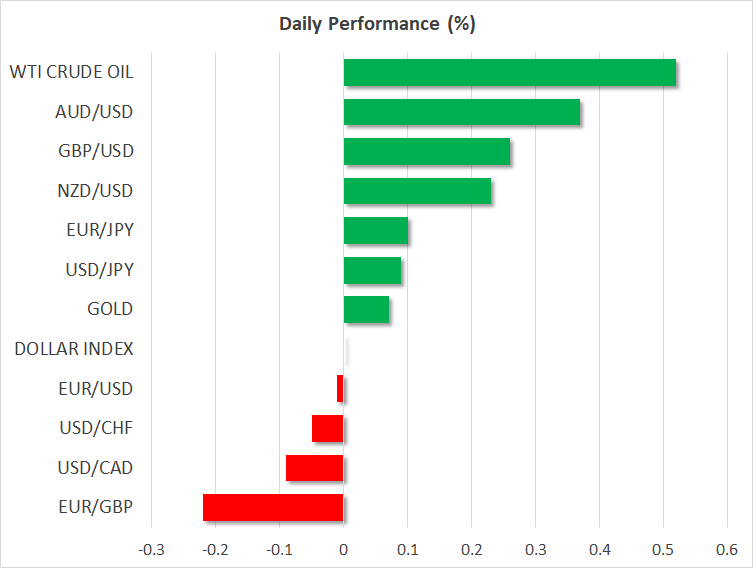Click the red USD/CHF bar

pos(327,428)
